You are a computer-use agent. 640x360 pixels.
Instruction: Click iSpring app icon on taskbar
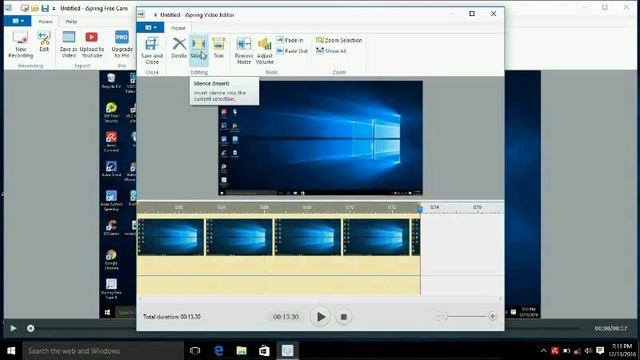pos(287,351)
